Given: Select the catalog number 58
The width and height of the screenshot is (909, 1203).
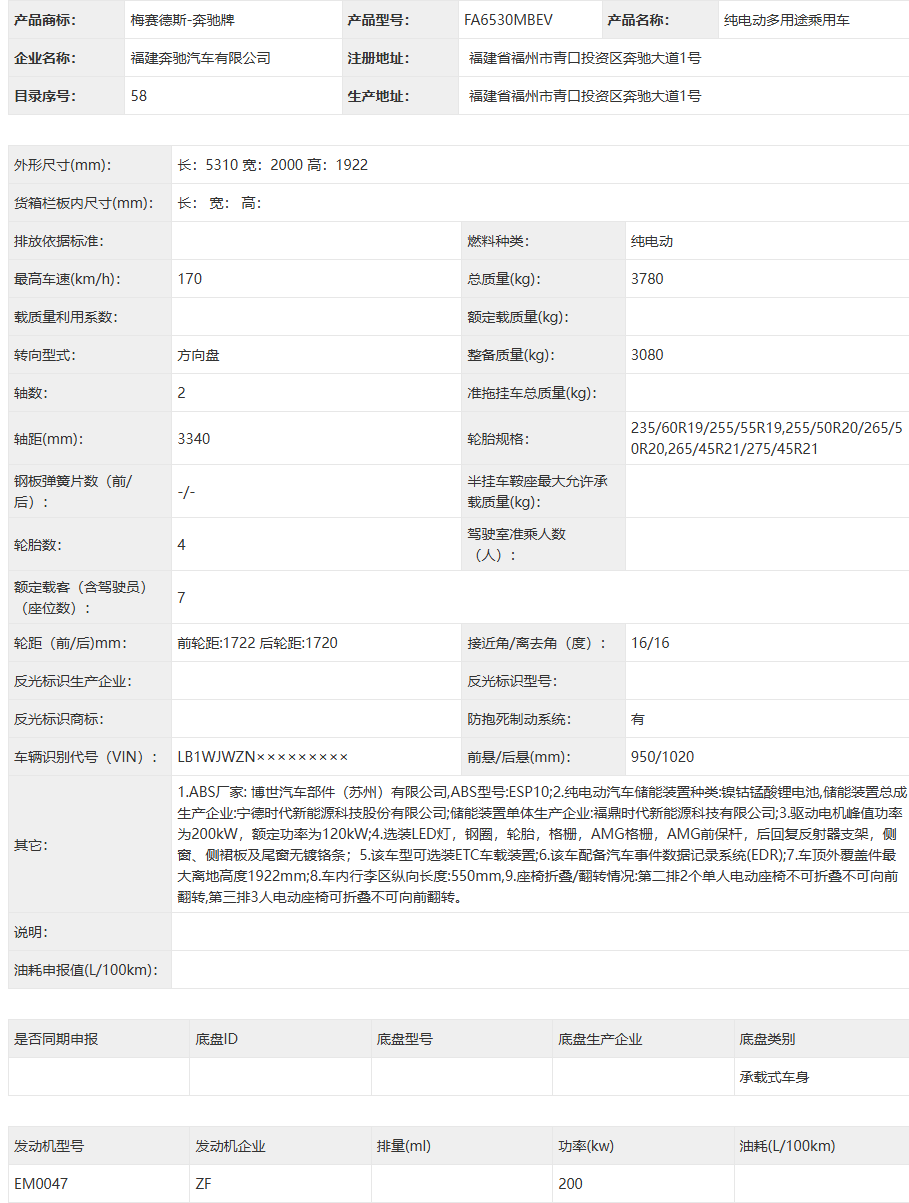Looking at the screenshot, I should tap(139, 96).
